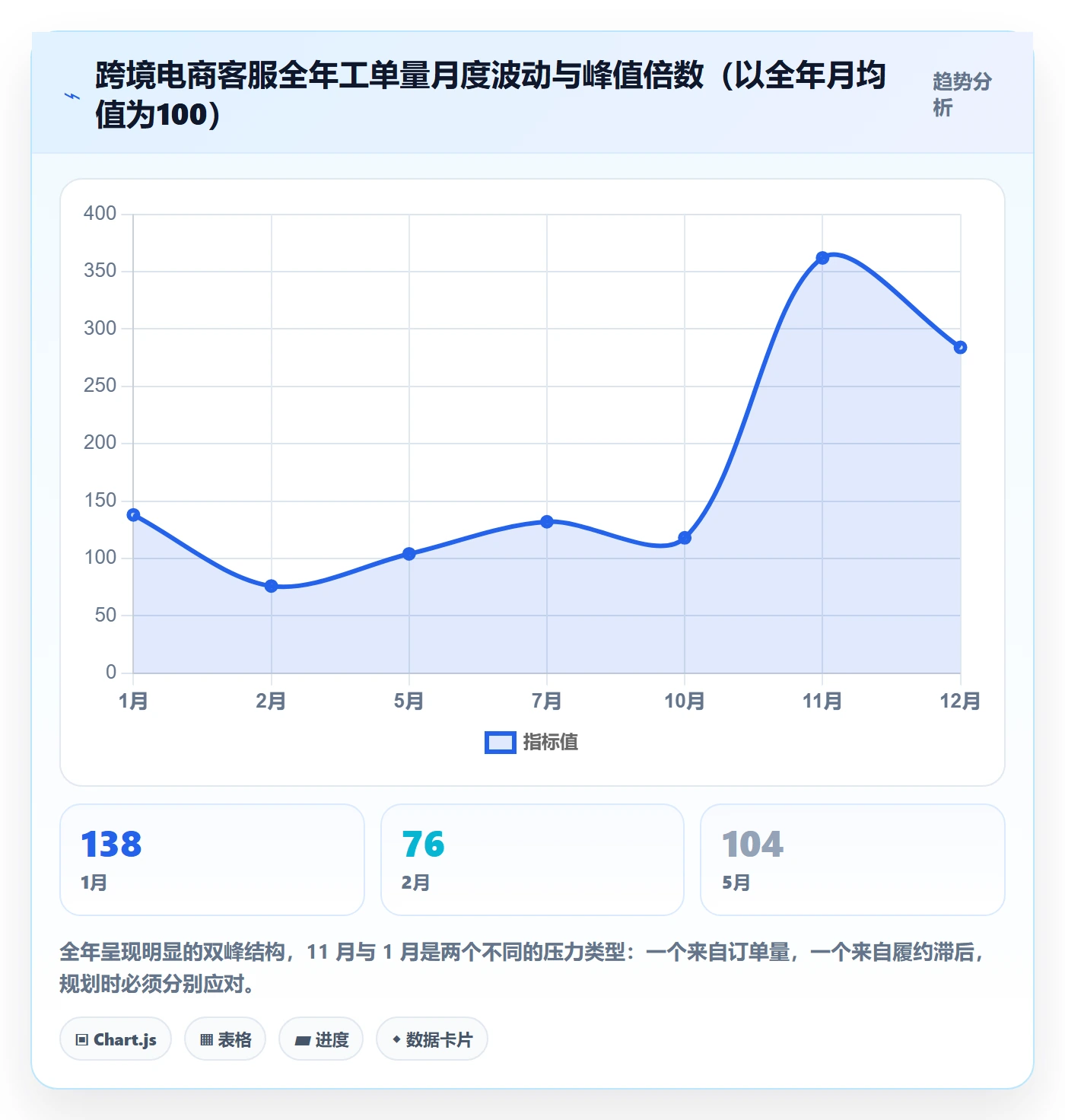Click the 指标值 legend label
The image size is (1065, 1120).
(551, 743)
